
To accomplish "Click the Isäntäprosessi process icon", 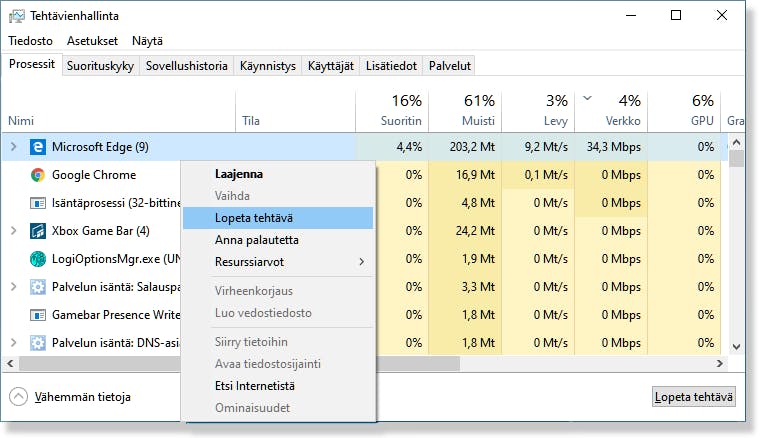I will pyautogui.click(x=38, y=203).
